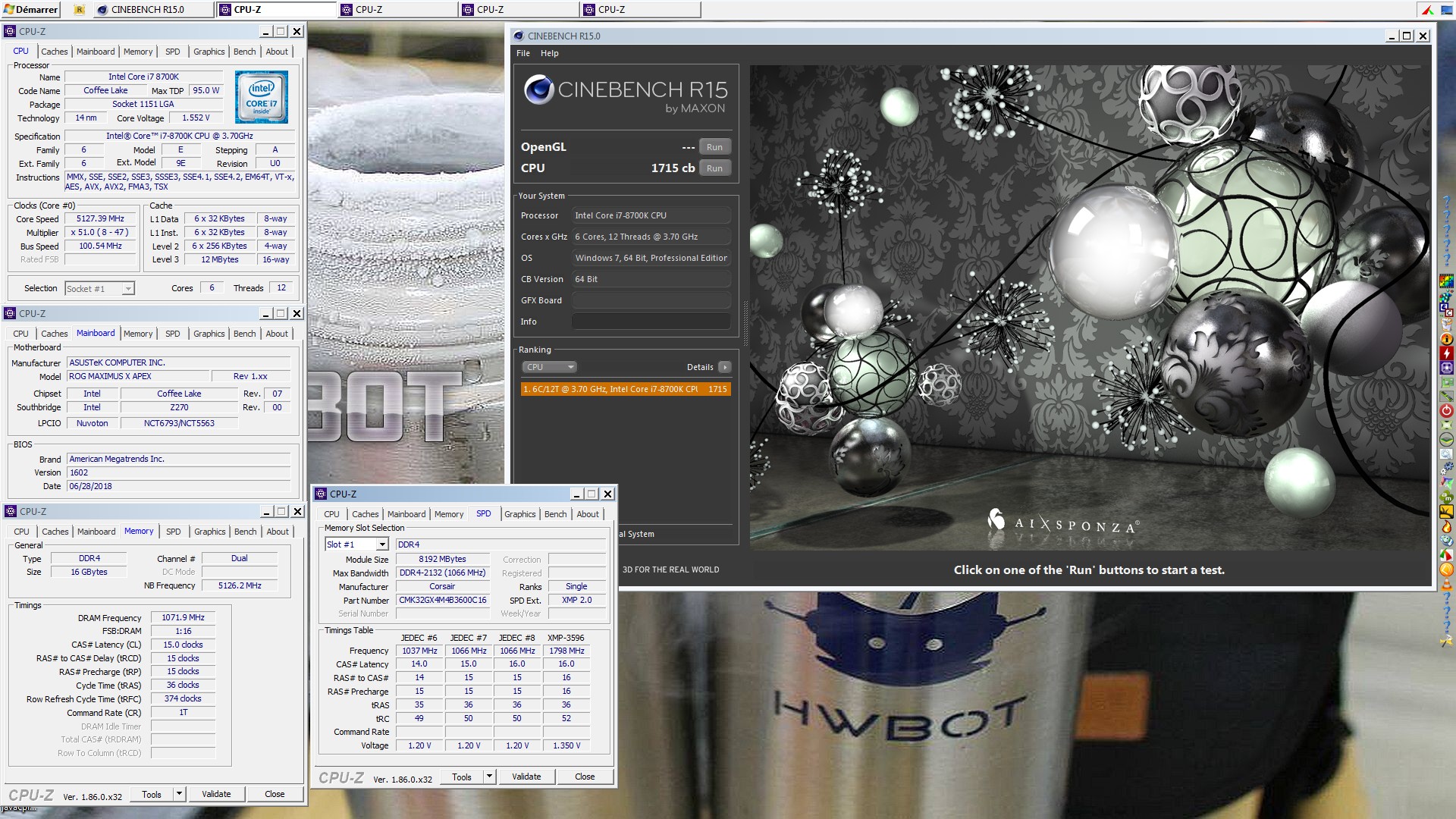The height and width of the screenshot is (819, 1456).
Task: Run the CPU benchmark test
Action: click(714, 168)
